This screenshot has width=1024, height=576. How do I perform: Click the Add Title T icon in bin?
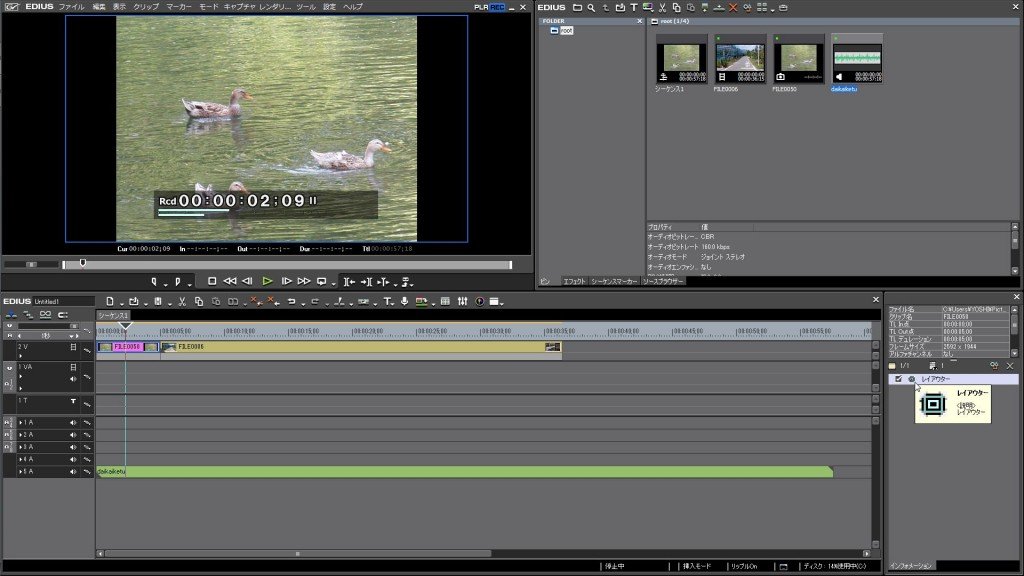point(633,8)
